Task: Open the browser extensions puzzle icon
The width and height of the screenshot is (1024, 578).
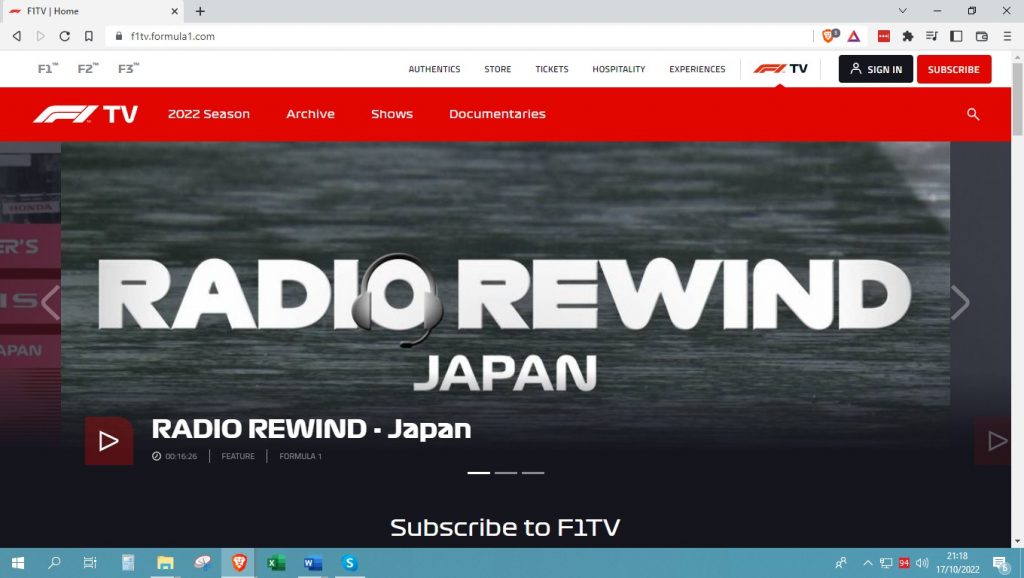Action: [908, 35]
